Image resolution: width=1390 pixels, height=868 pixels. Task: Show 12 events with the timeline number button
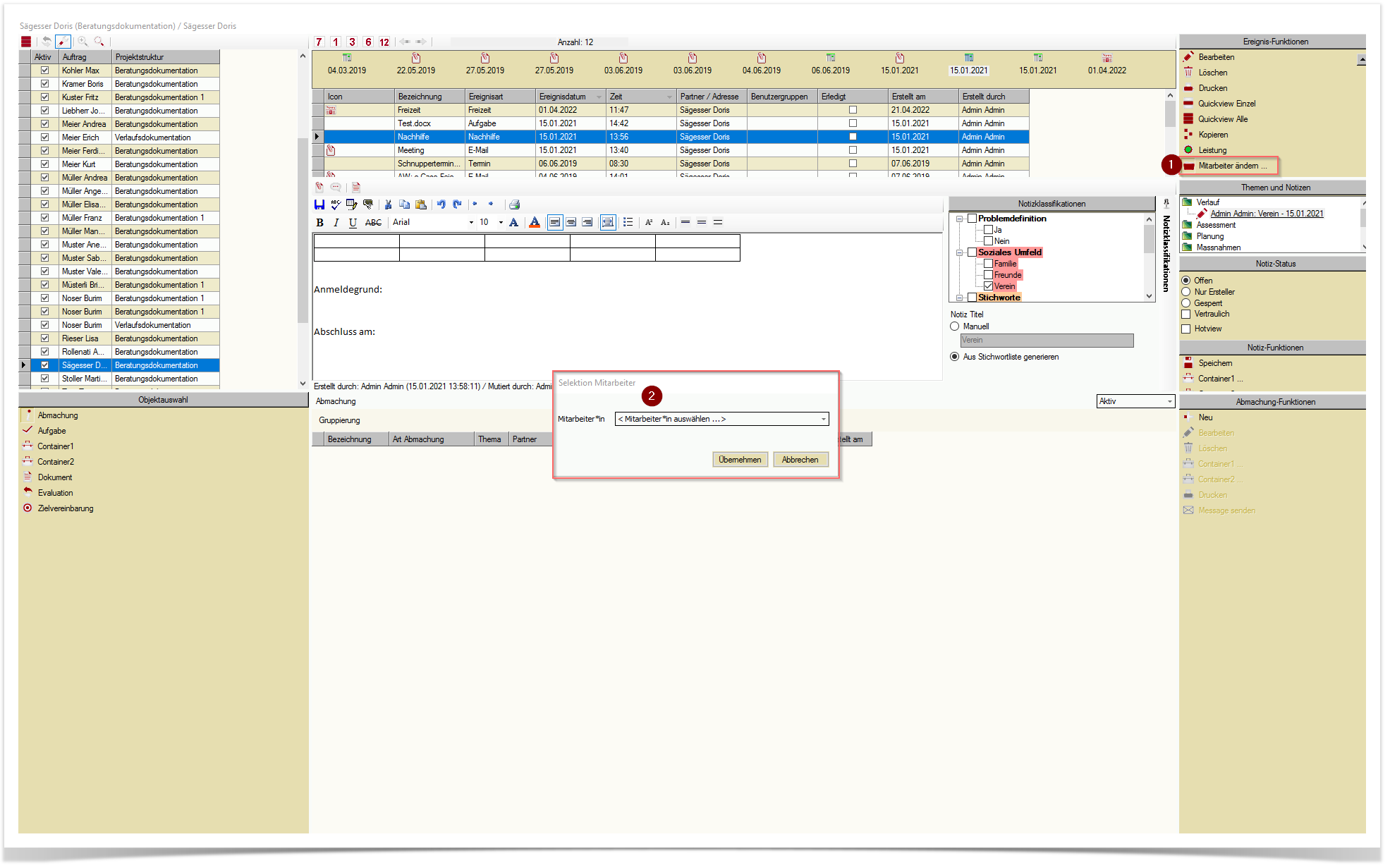[384, 42]
